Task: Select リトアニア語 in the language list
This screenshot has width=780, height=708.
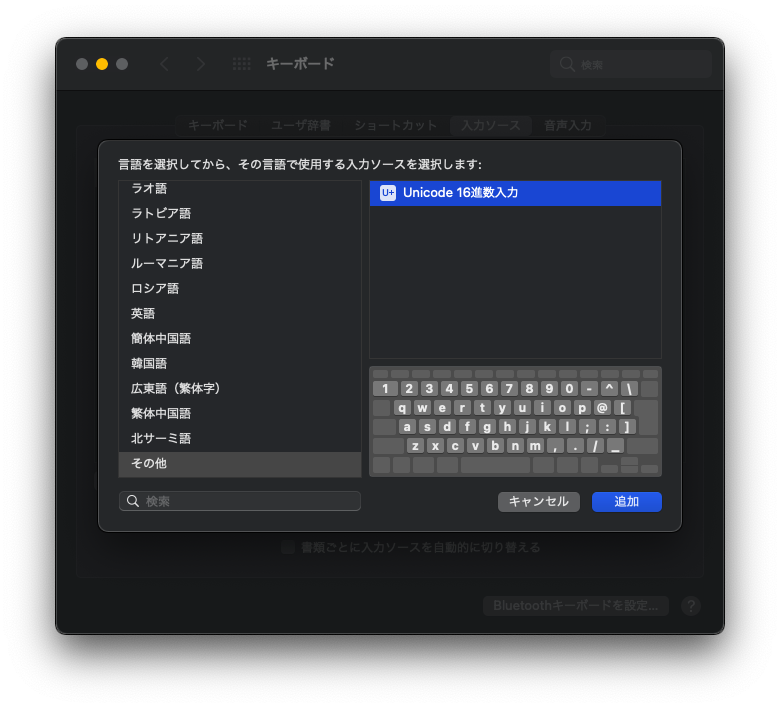Action: pyautogui.click(x=240, y=238)
